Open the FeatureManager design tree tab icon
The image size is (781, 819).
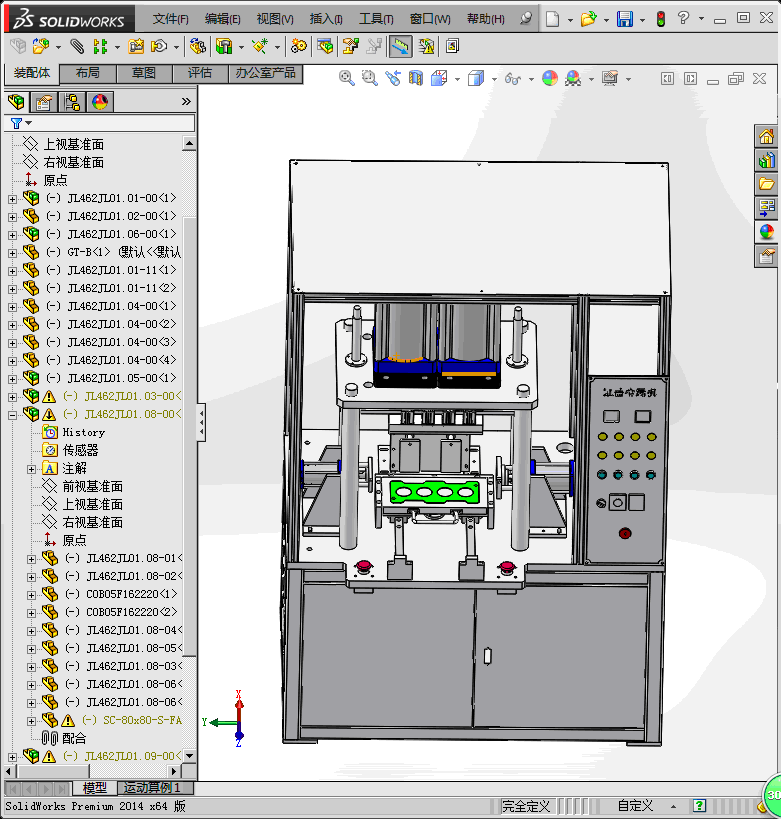[16, 101]
